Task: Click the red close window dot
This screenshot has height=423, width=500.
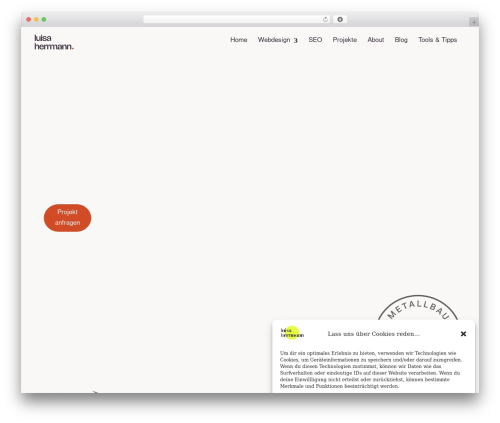Action: [x=29, y=19]
